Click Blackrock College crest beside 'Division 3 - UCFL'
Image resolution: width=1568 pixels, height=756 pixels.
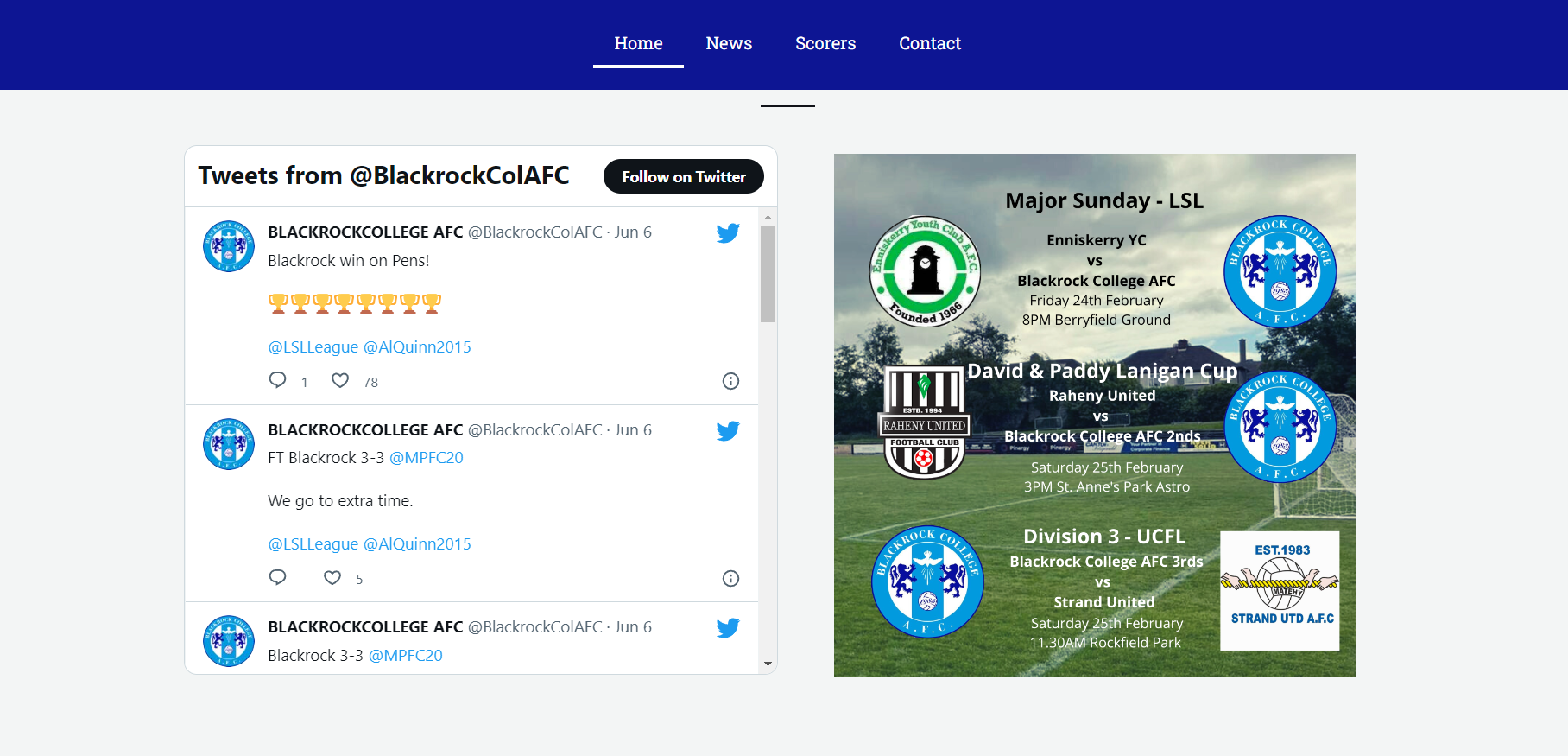click(927, 581)
